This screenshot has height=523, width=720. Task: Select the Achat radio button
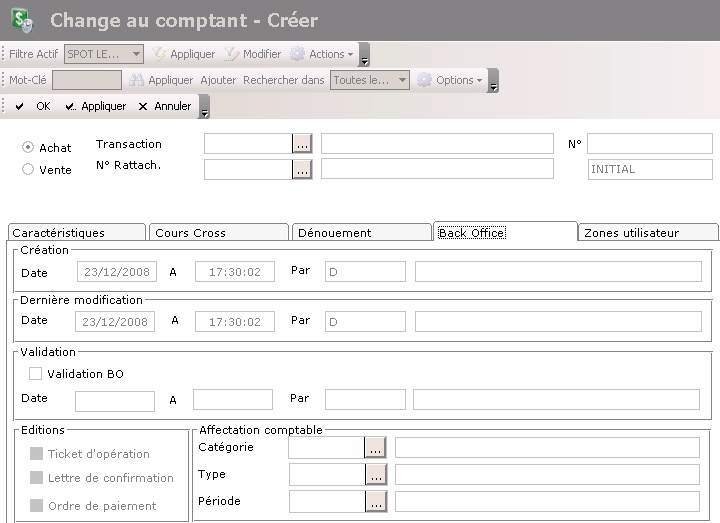[28, 147]
